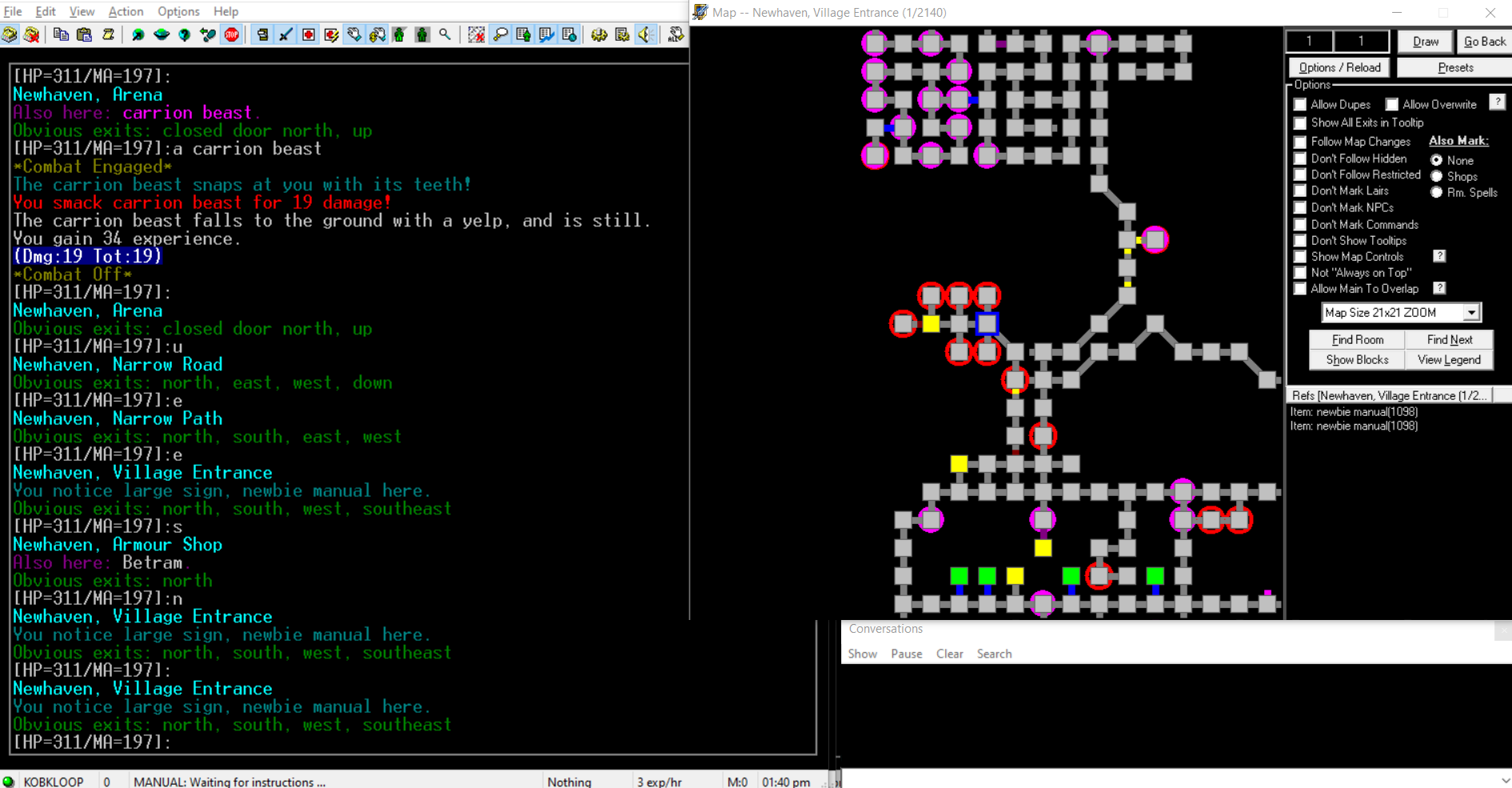Click the sword icon in the toolbar
The image size is (1512, 788).
point(285,34)
